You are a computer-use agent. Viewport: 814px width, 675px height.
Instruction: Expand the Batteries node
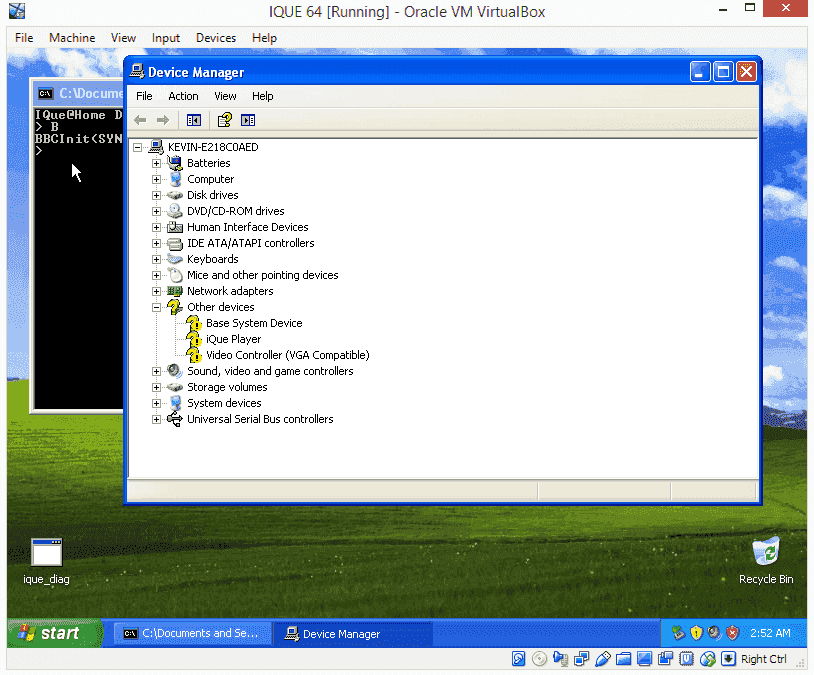pos(156,164)
